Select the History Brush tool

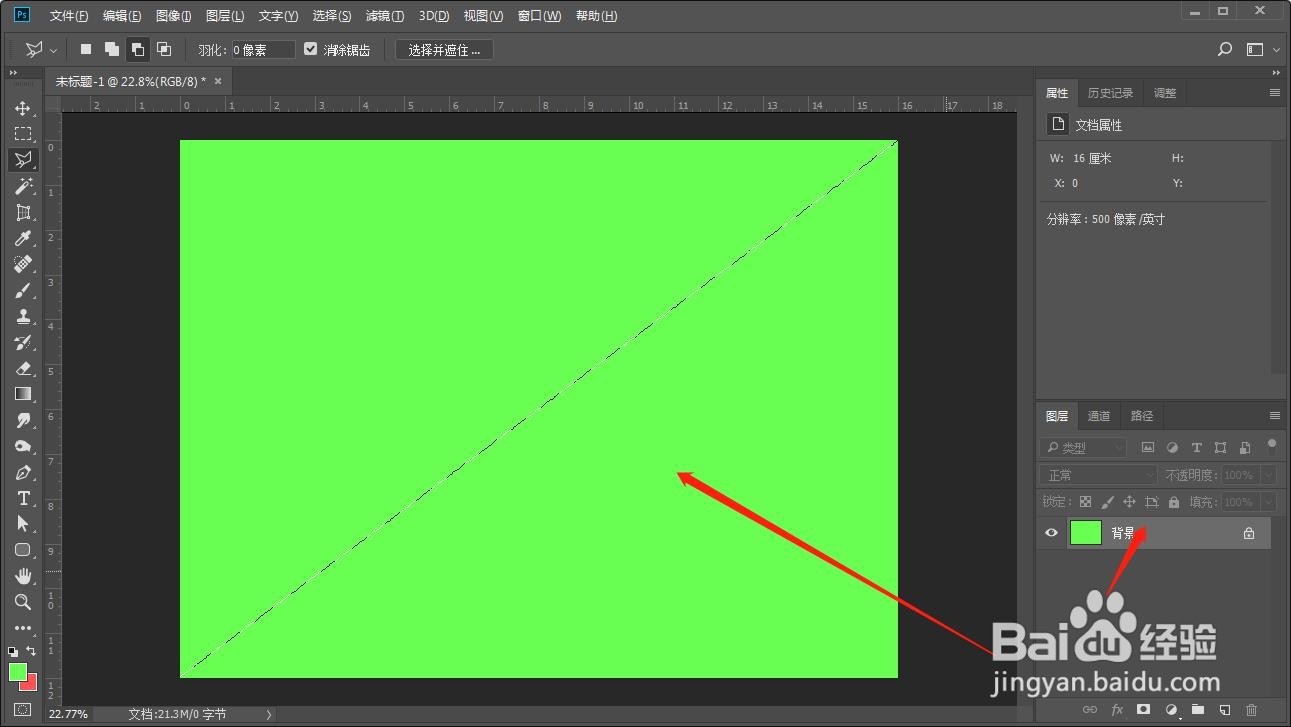[23, 342]
